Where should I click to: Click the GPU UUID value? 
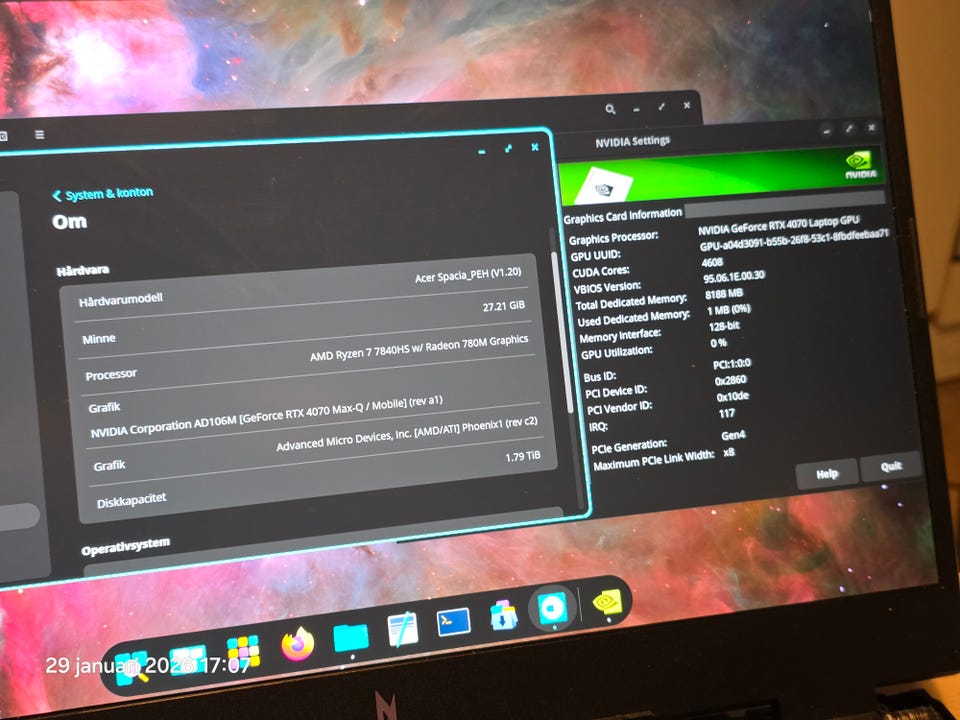(x=794, y=239)
